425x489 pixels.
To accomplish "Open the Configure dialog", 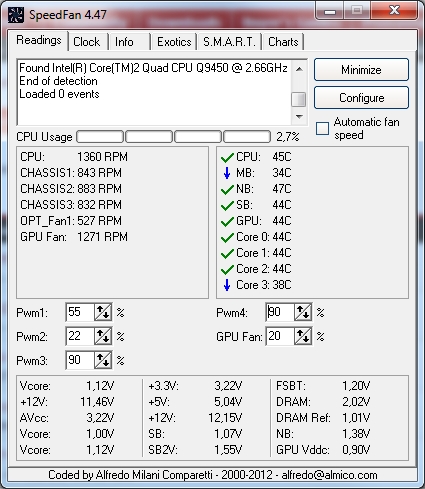I will (361, 98).
